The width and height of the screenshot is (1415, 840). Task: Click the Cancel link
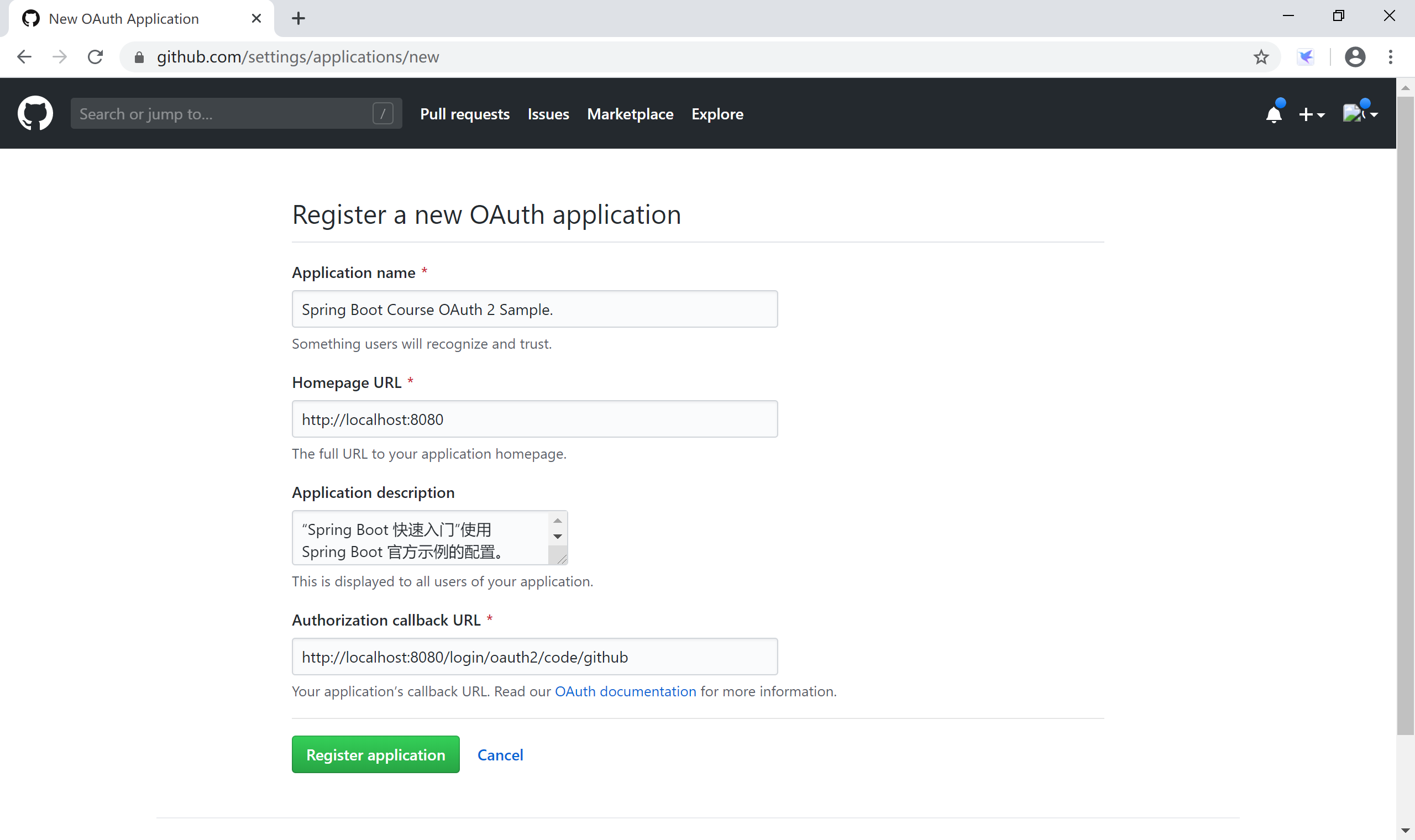click(x=500, y=754)
